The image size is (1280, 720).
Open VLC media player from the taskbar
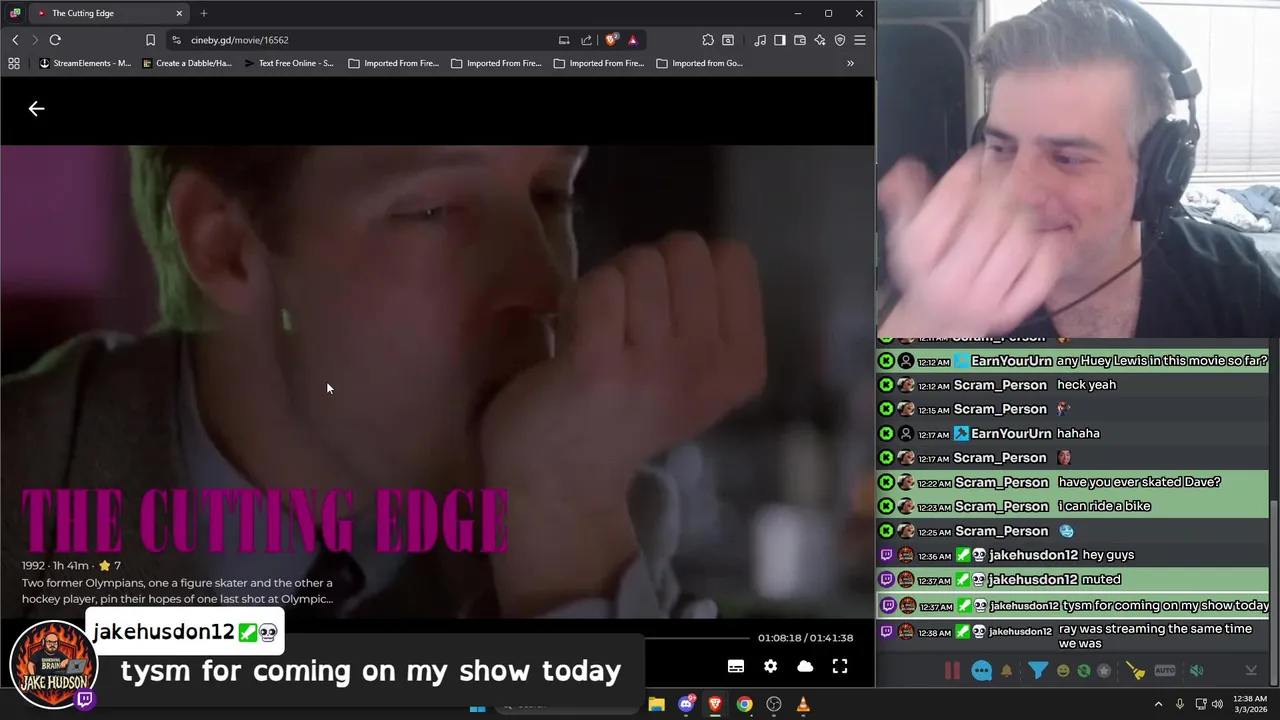click(803, 705)
